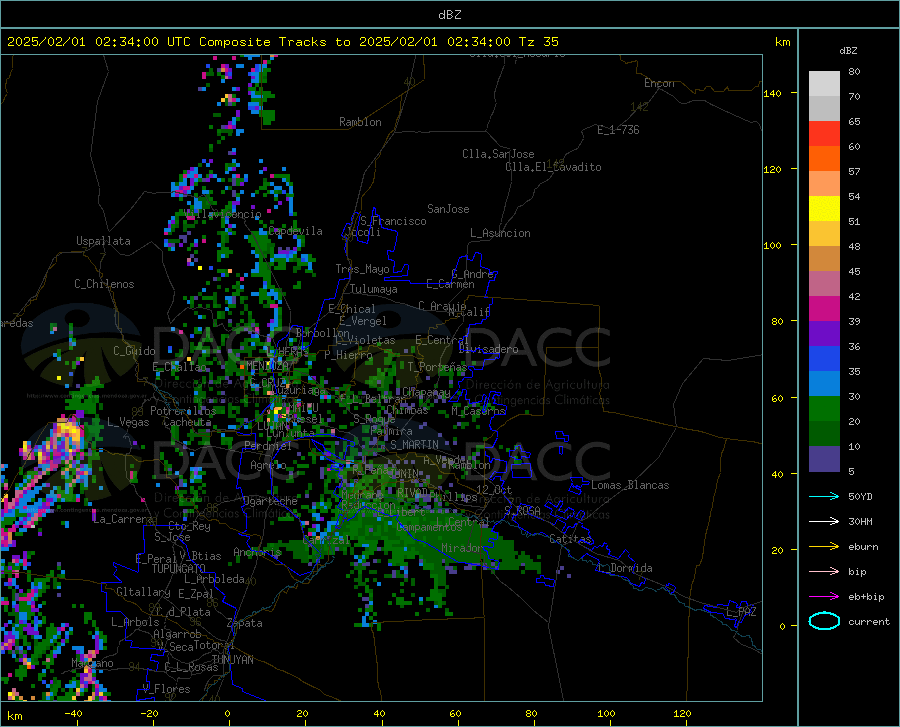Click the MENDOZA city label
Screen dimensions: 900x727
point(267,366)
